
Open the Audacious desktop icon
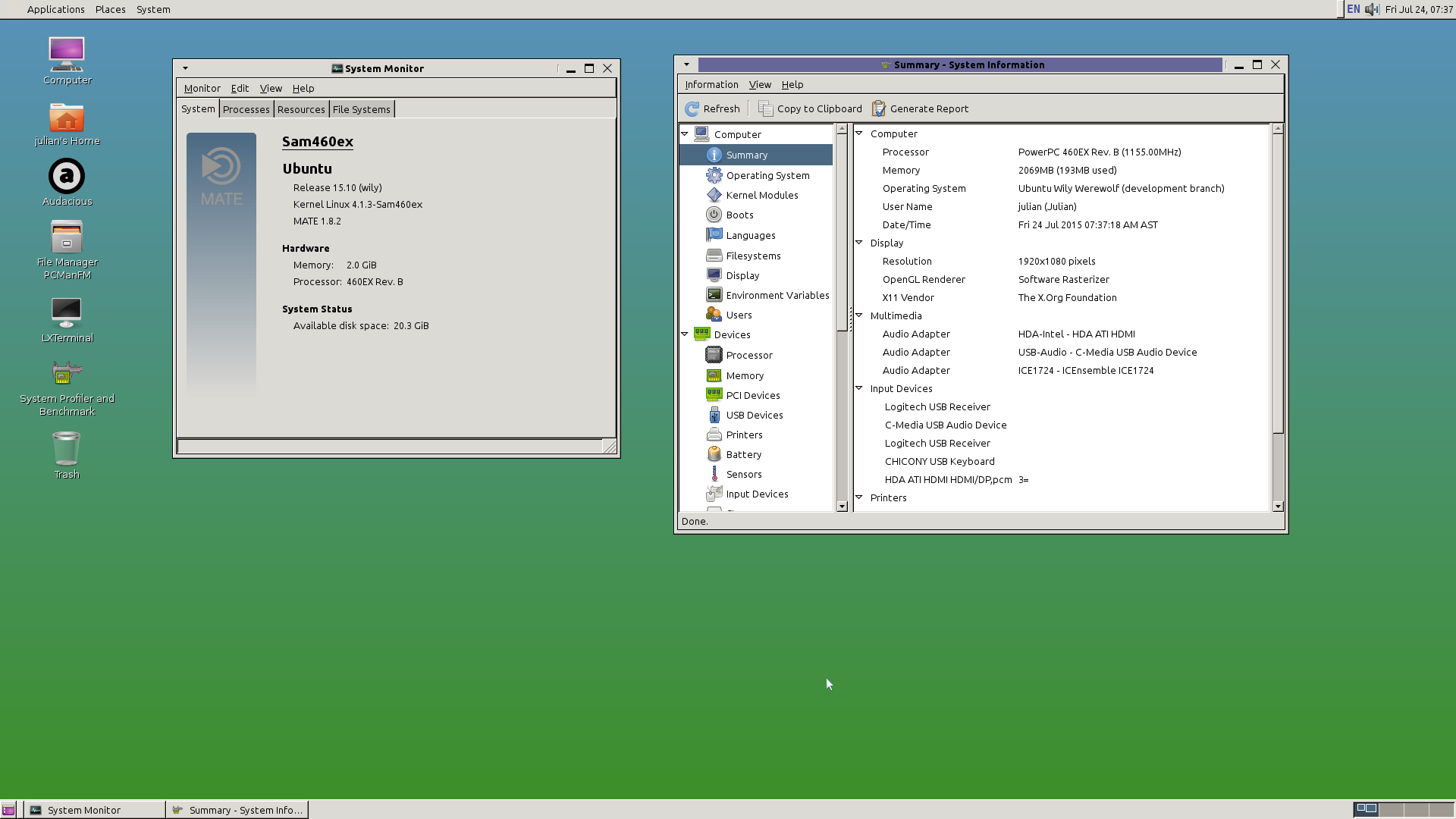click(x=67, y=177)
